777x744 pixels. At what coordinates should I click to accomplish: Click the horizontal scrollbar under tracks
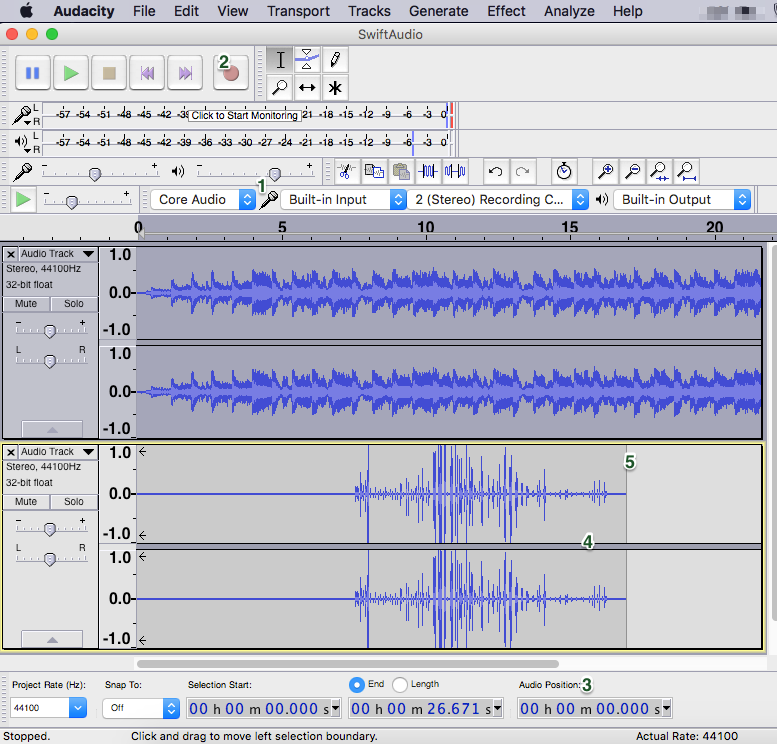point(348,664)
